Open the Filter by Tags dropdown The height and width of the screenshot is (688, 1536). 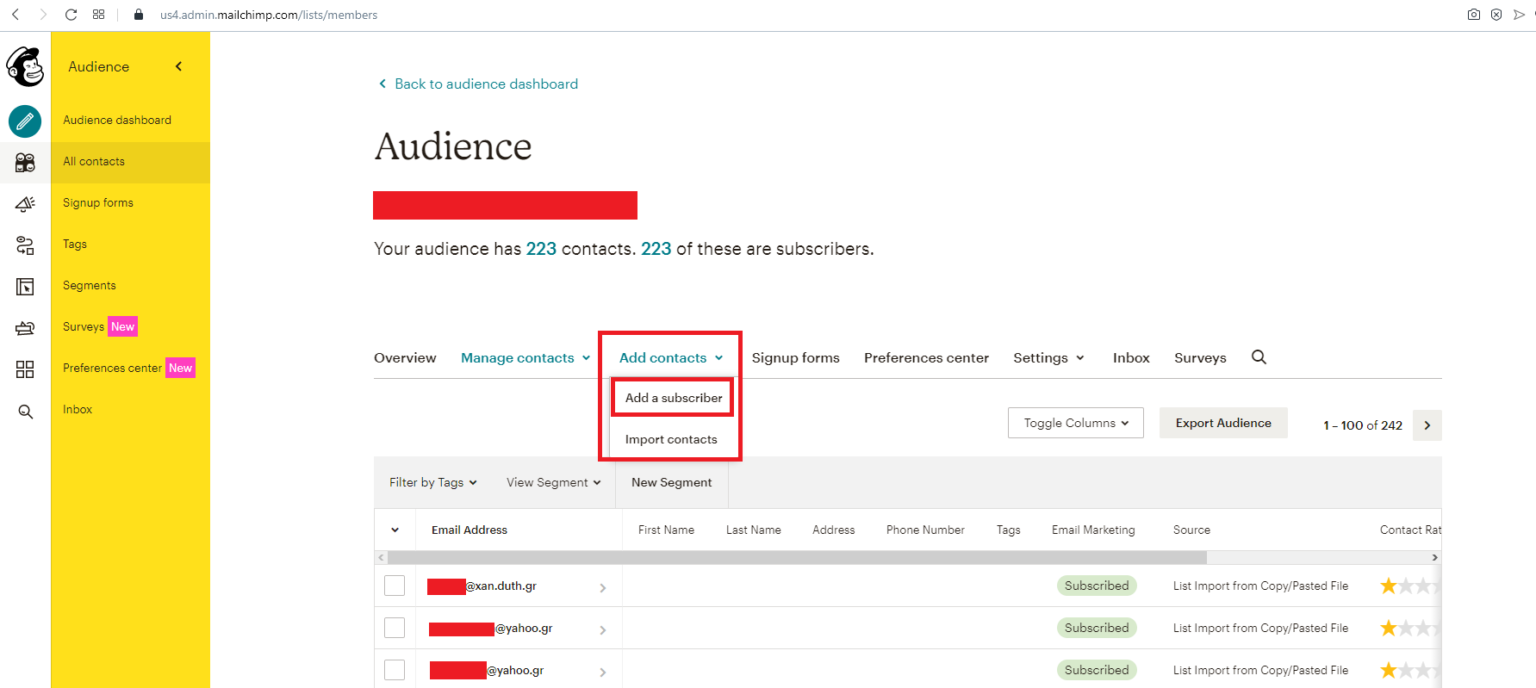tap(433, 482)
